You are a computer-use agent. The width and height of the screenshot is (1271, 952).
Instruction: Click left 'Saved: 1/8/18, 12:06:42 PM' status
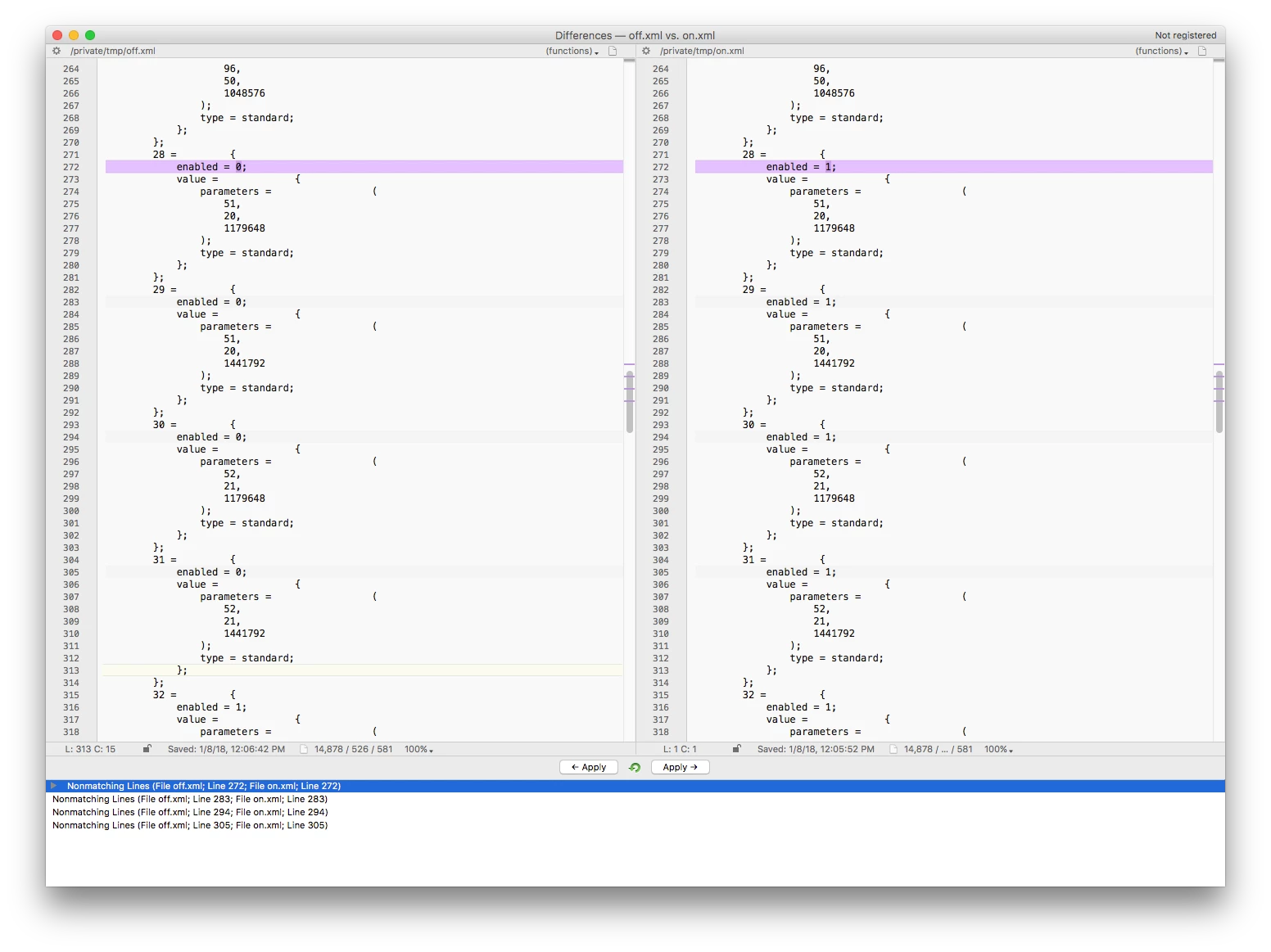click(x=226, y=749)
